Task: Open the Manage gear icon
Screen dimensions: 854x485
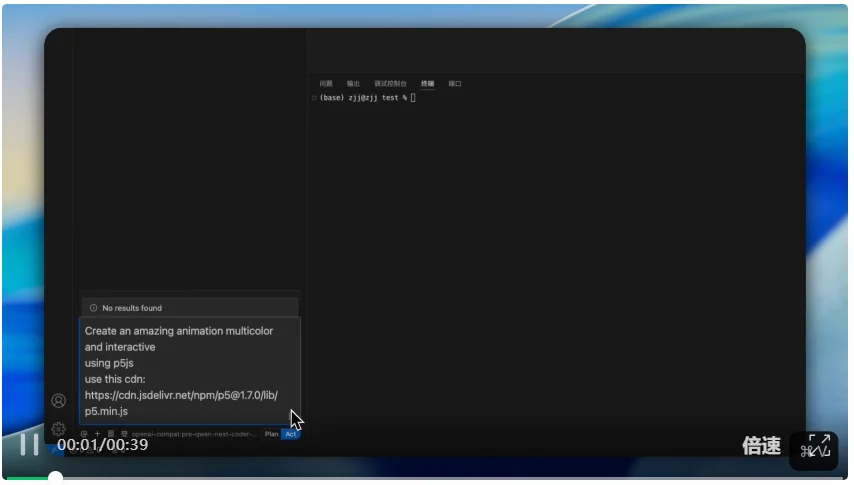Action: pyautogui.click(x=59, y=428)
